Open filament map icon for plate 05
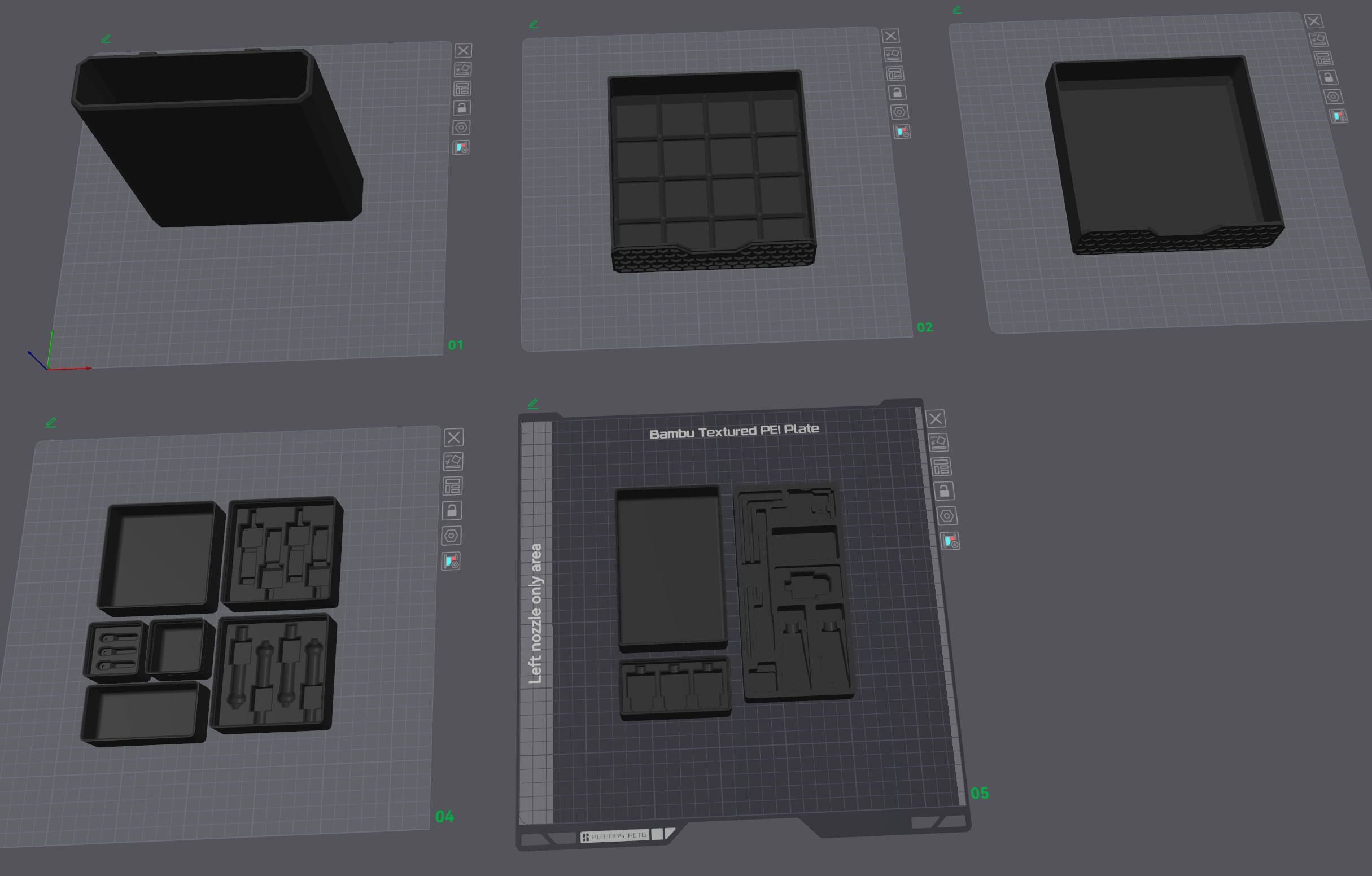 tap(950, 541)
